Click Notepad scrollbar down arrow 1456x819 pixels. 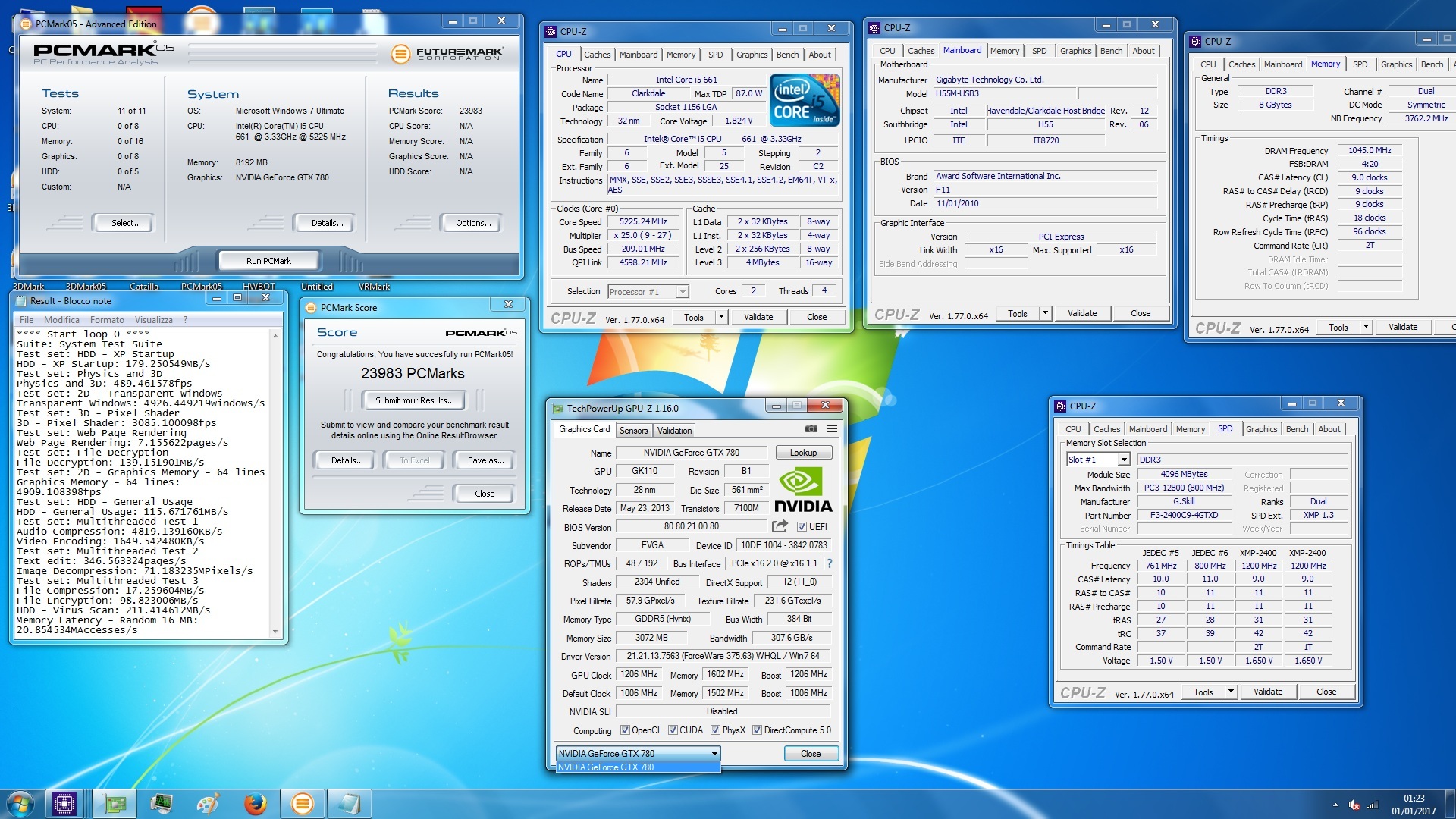click(x=275, y=631)
